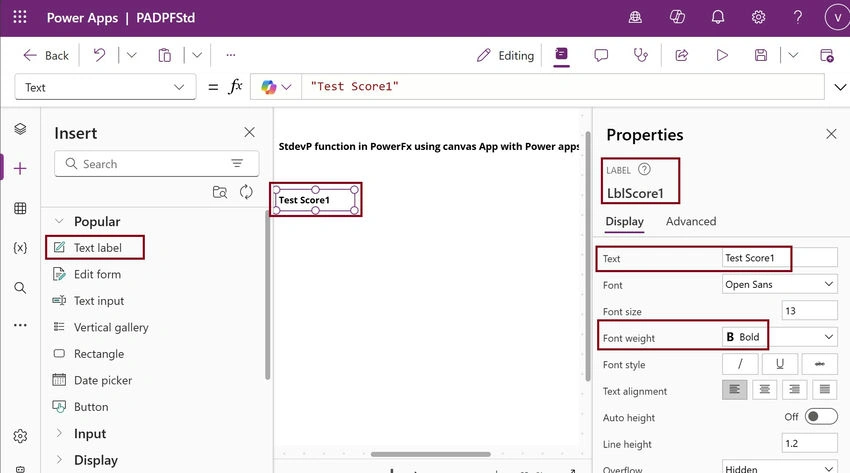Open the environment globe icon
This screenshot has width=850, height=473.
635,17
